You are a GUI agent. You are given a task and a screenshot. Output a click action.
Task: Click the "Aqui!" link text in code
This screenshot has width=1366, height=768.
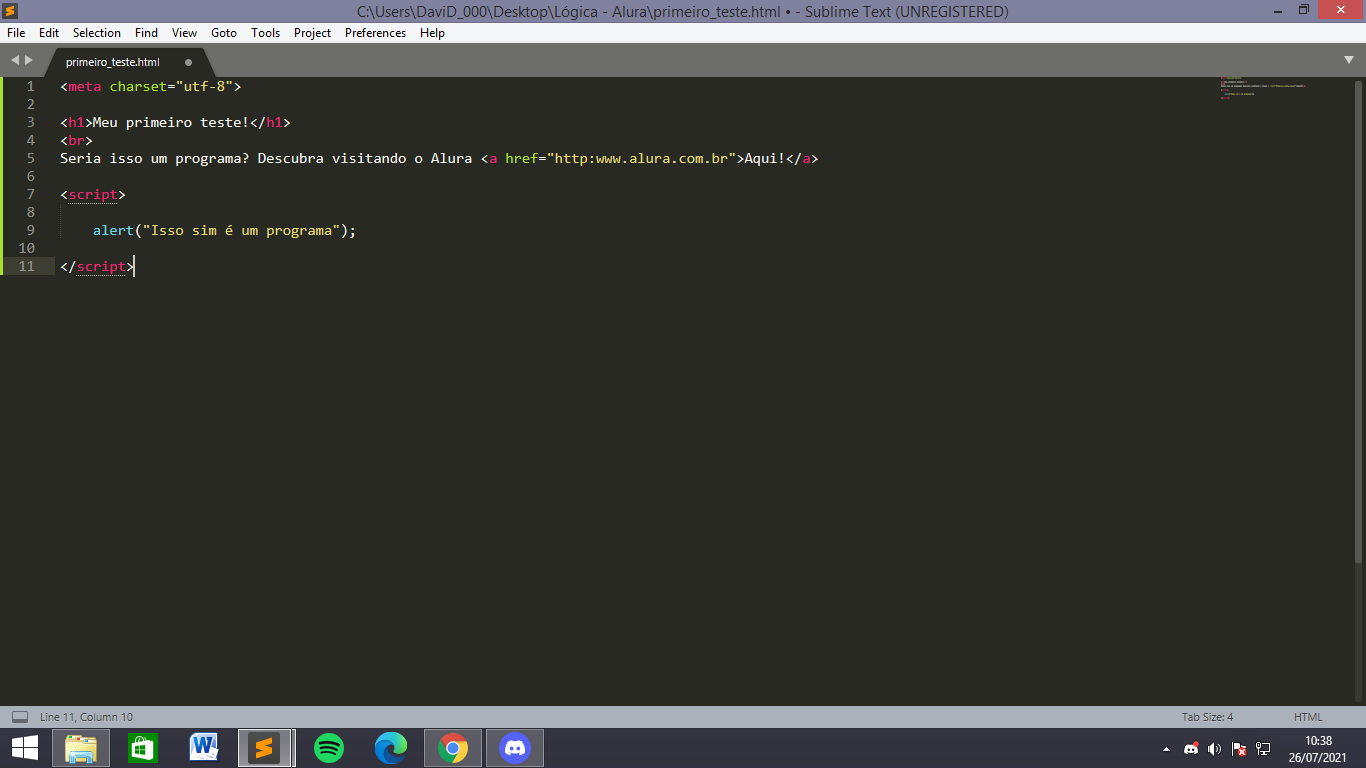[765, 158]
